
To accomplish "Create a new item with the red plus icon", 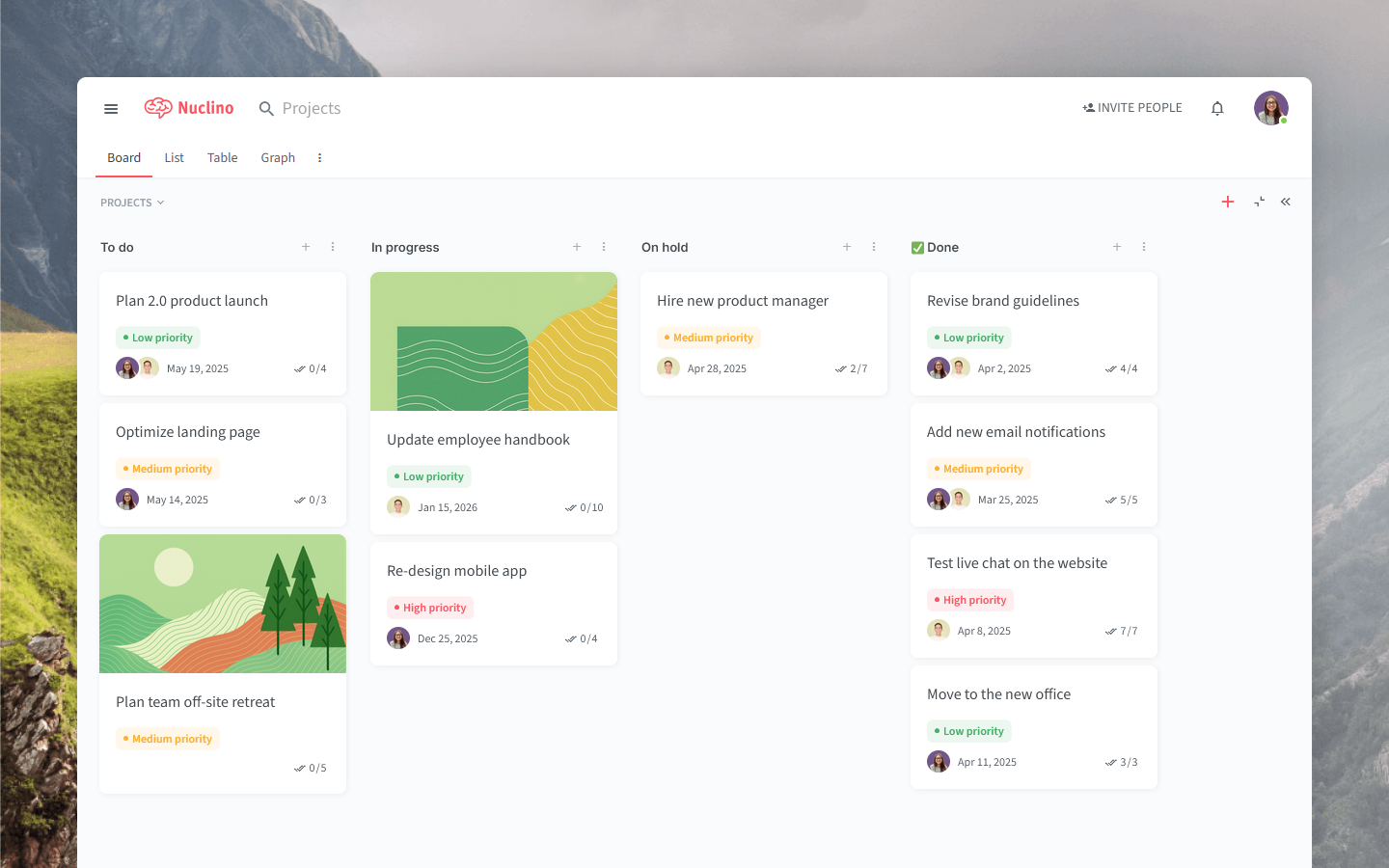I will pos(1227,202).
